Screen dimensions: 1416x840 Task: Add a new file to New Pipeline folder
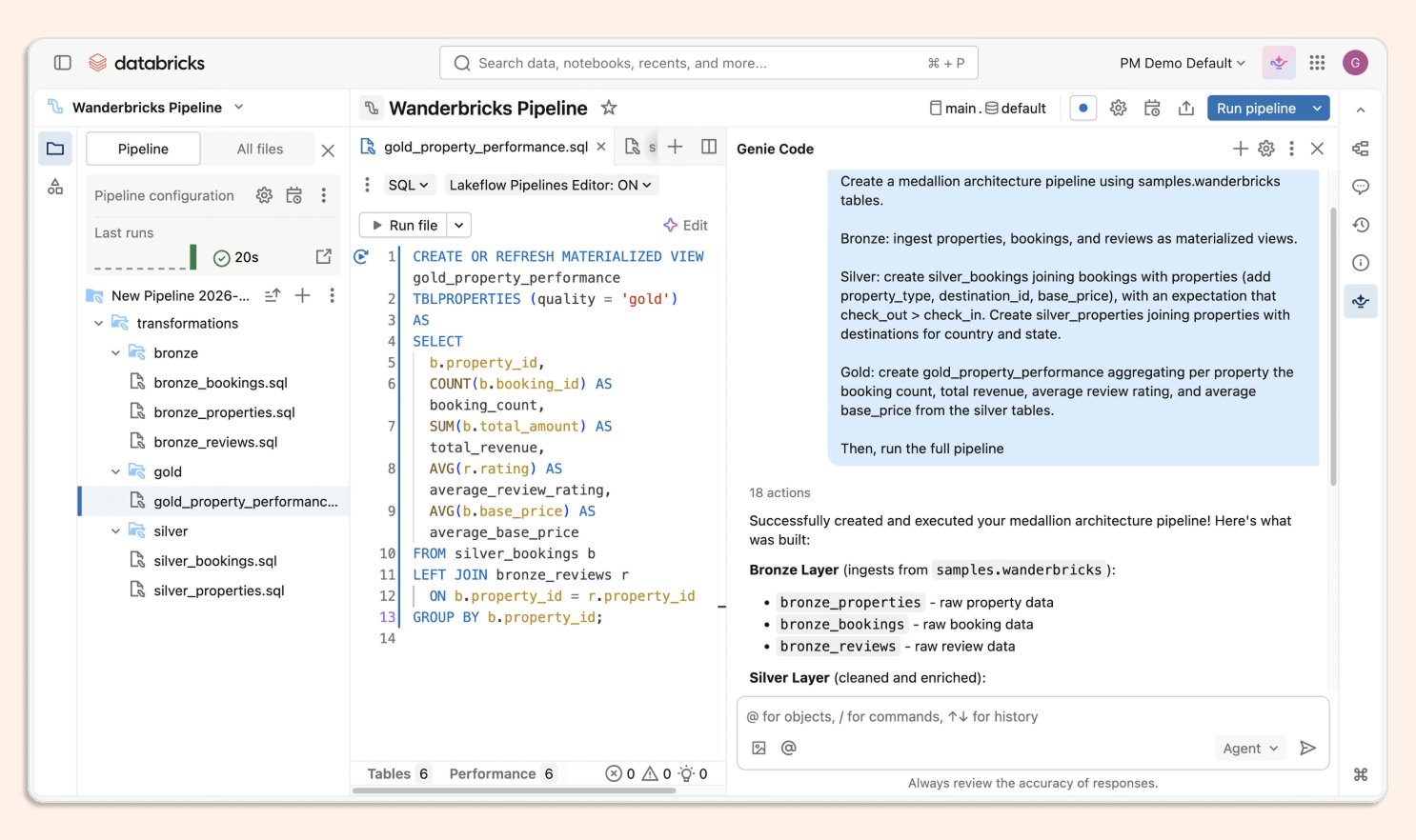pyautogui.click(x=302, y=295)
